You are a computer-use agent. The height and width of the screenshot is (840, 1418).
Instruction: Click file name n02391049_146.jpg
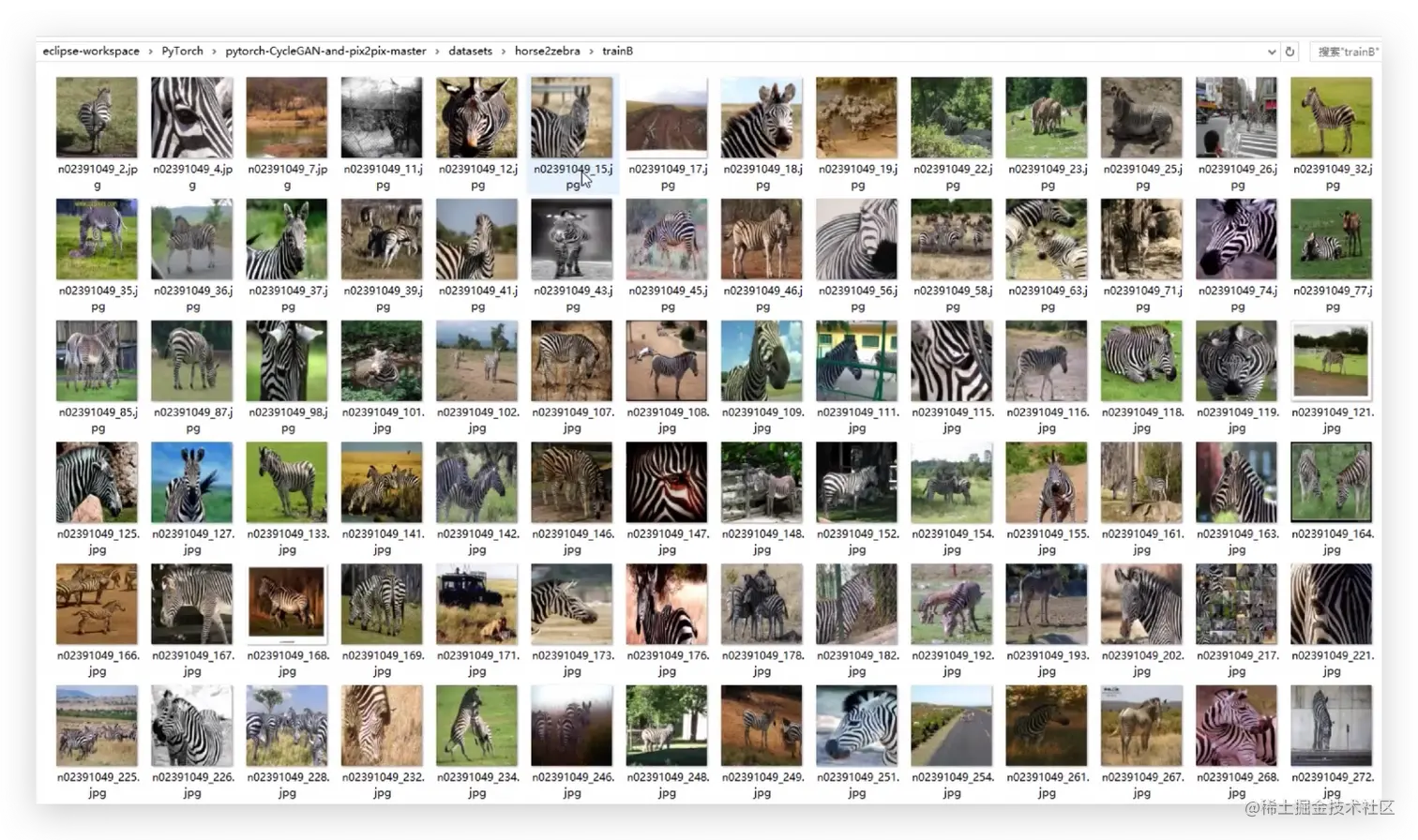point(572,542)
